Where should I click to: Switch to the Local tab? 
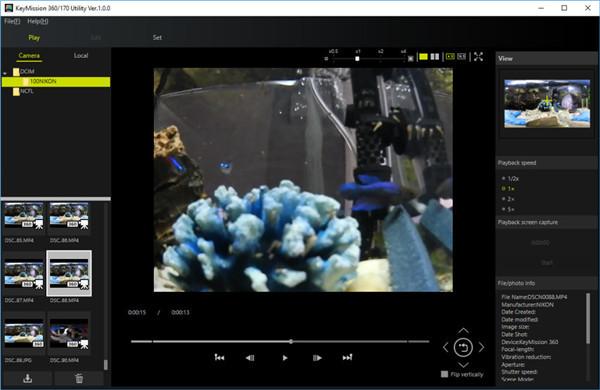[x=81, y=55]
